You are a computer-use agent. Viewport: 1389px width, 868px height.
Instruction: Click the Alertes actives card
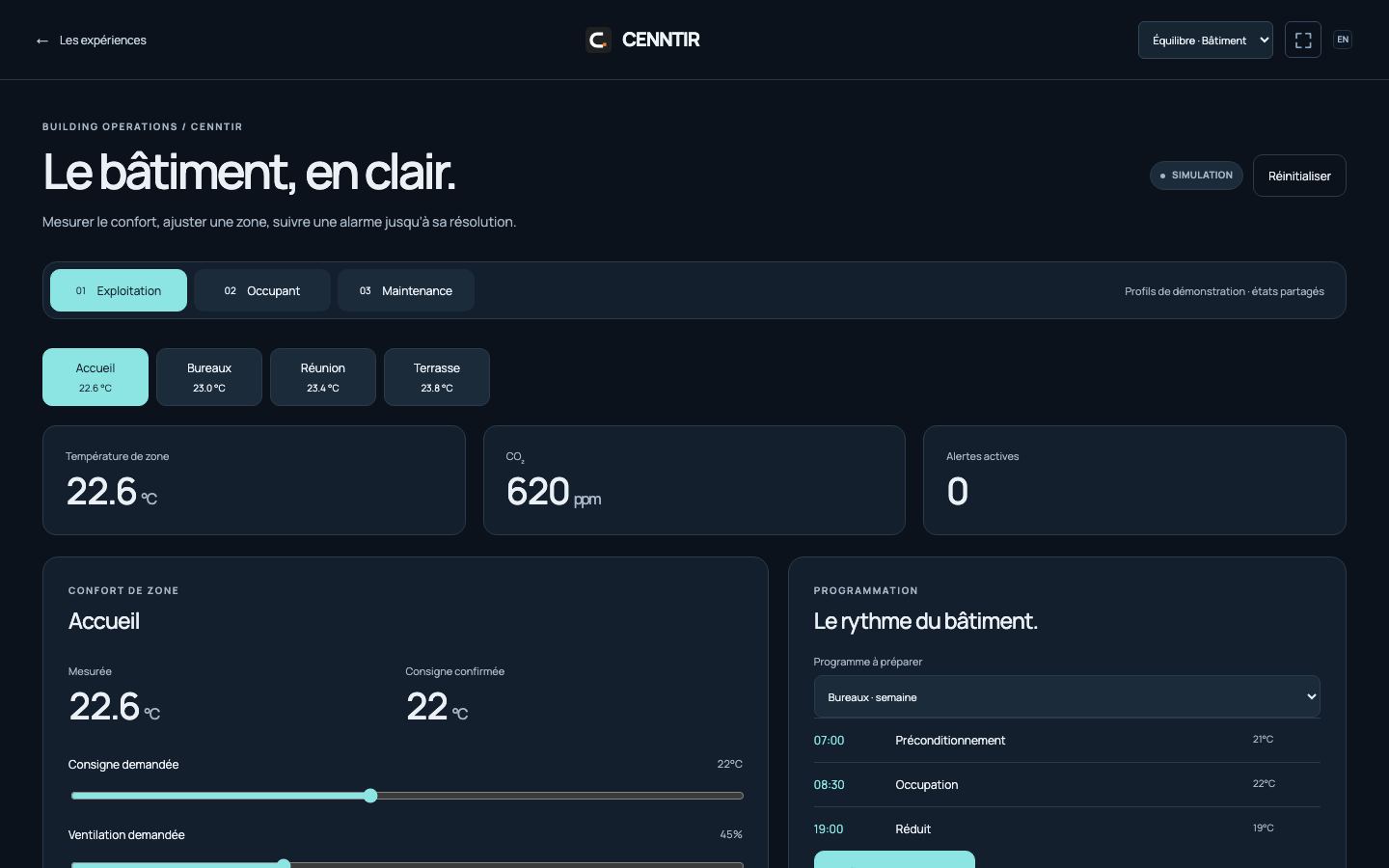[1134, 480]
